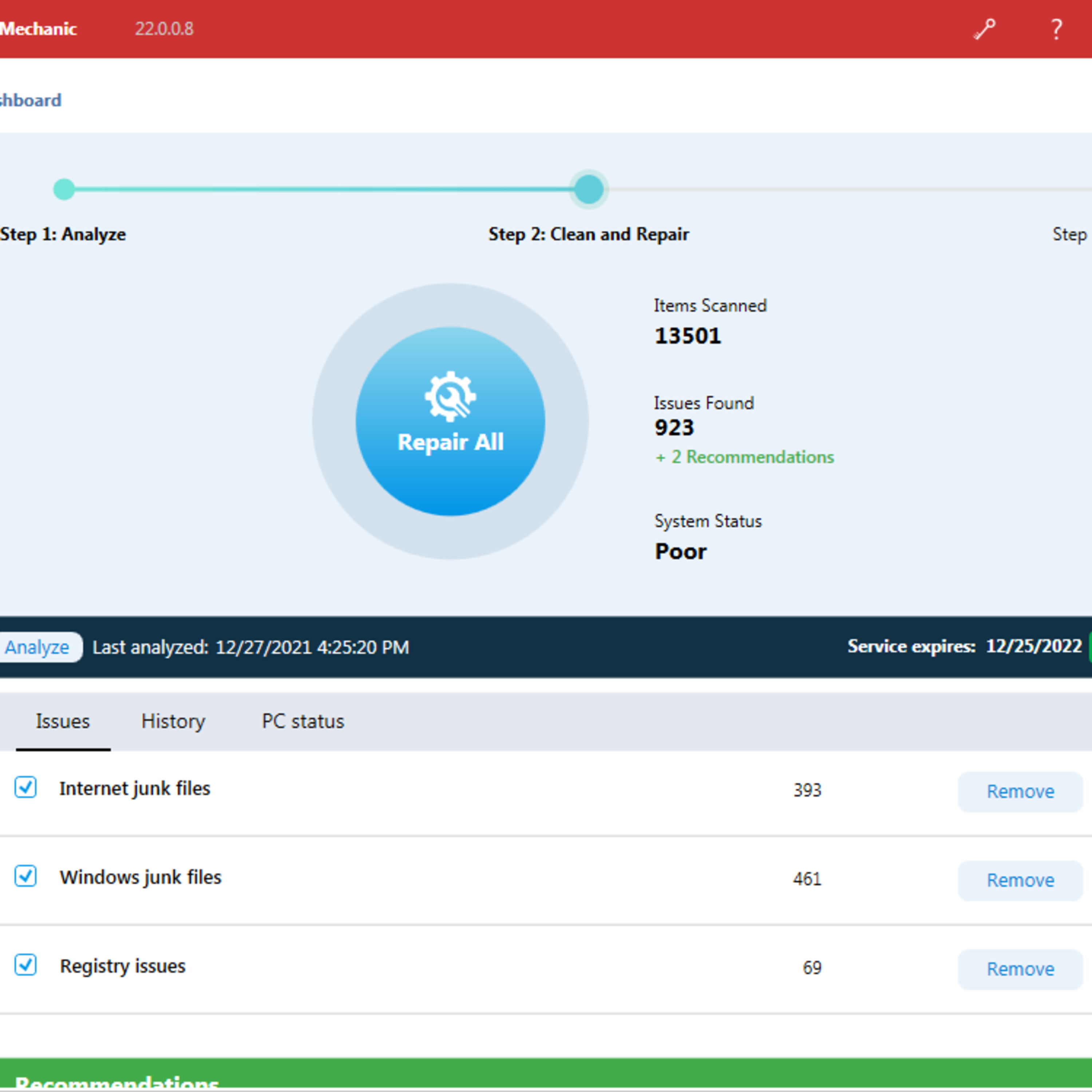Open the help question mark icon
Image resolution: width=1092 pixels, height=1092 pixels.
click(x=1056, y=29)
